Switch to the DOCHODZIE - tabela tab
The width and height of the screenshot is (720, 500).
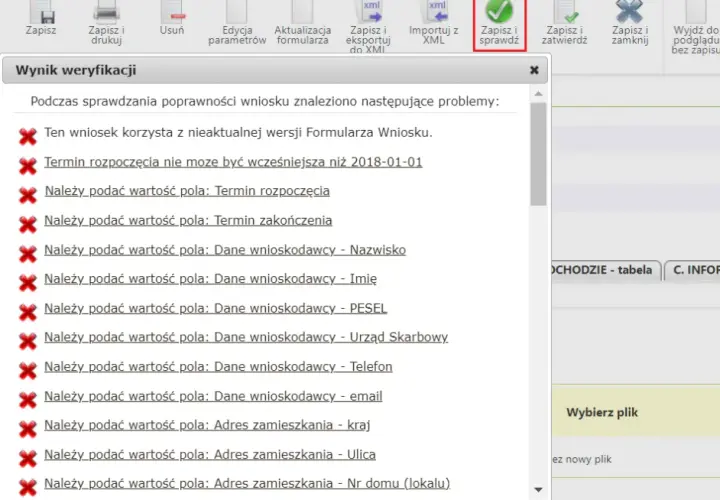click(604, 270)
